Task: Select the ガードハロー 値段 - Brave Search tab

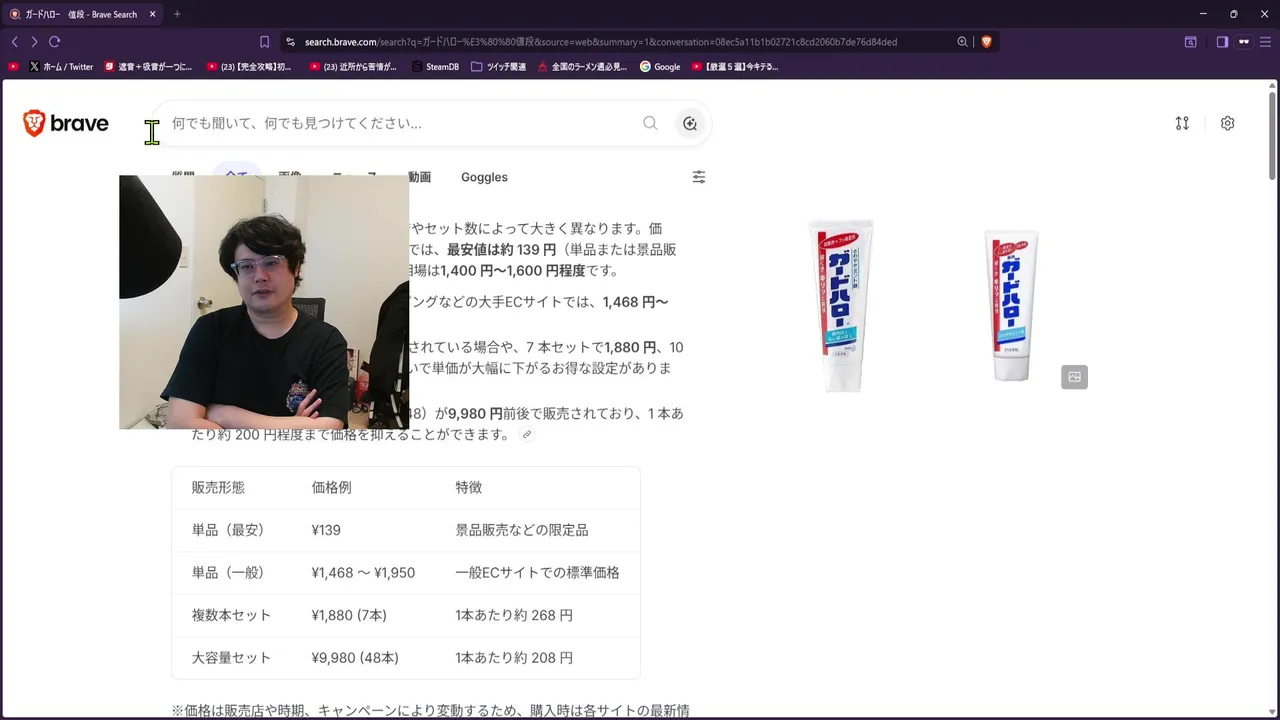Action: click(82, 14)
